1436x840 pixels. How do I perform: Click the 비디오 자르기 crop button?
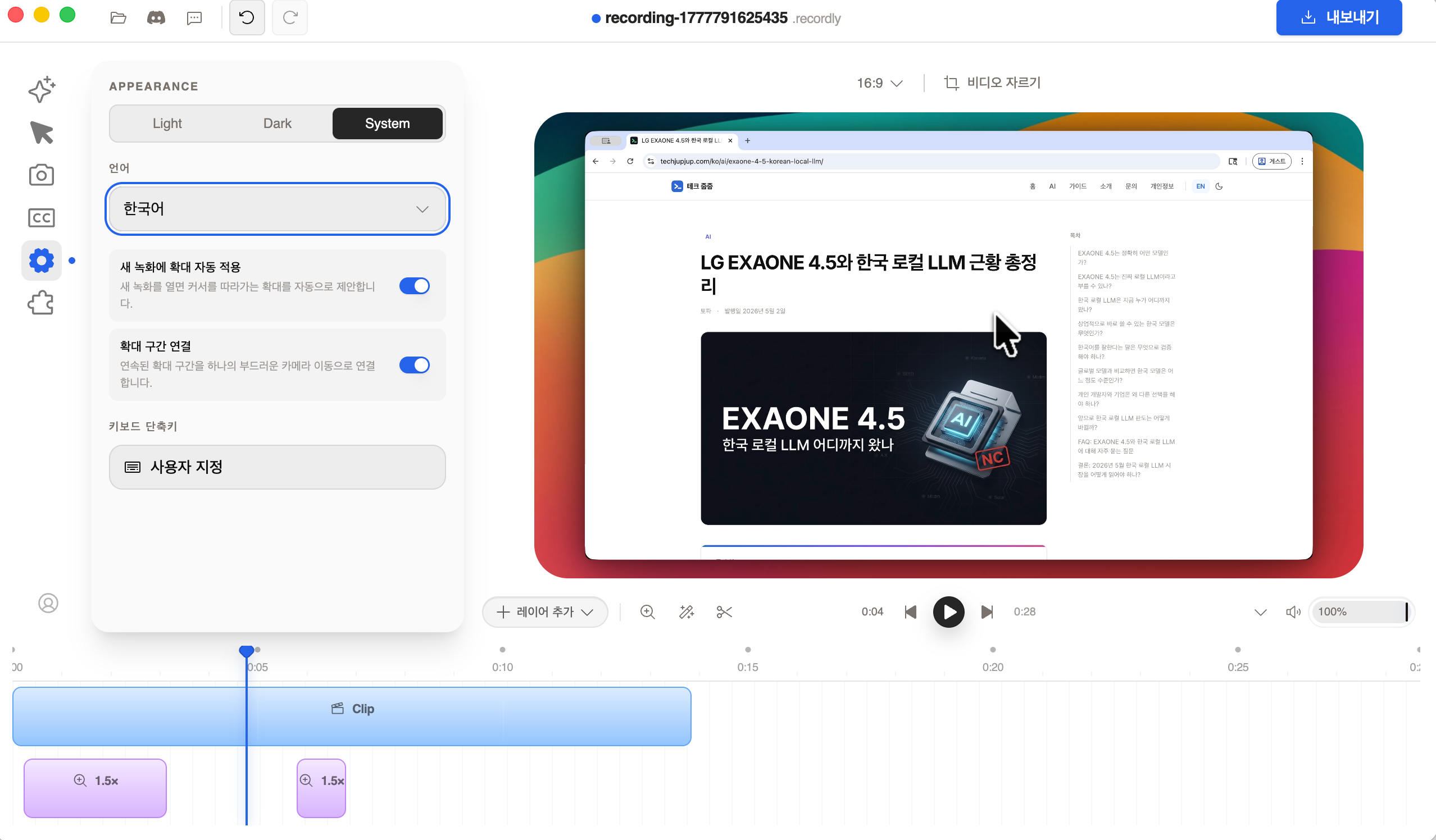[993, 83]
